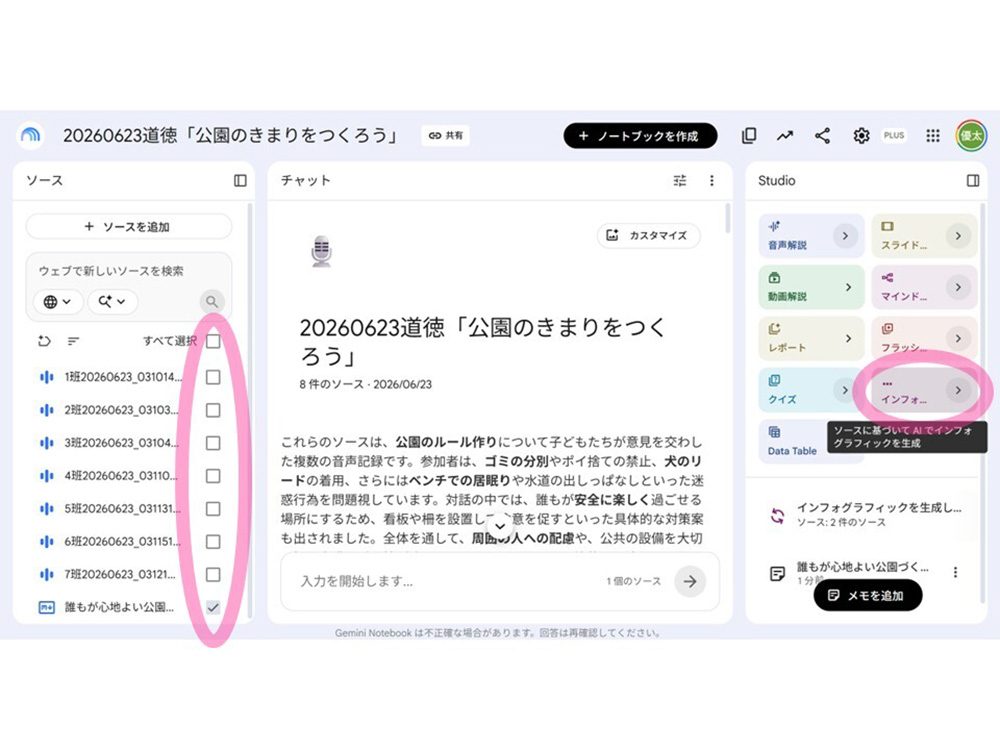
Task: Click the Studio panel scrollbar
Action: [982, 402]
